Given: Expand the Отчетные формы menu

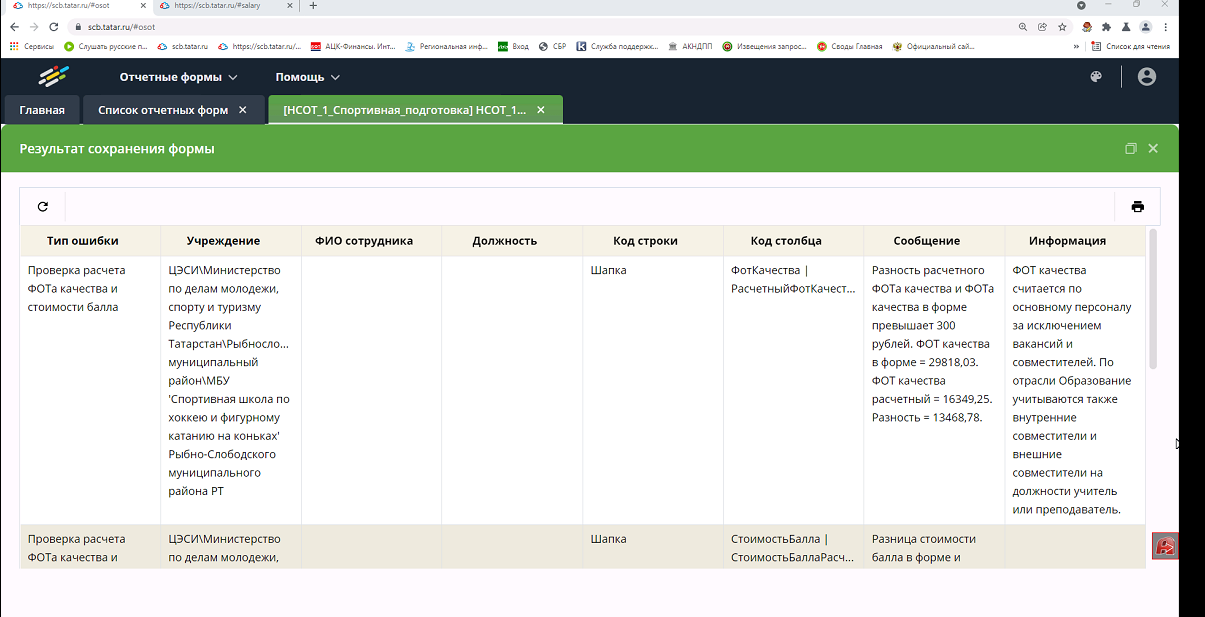Looking at the screenshot, I should [179, 77].
